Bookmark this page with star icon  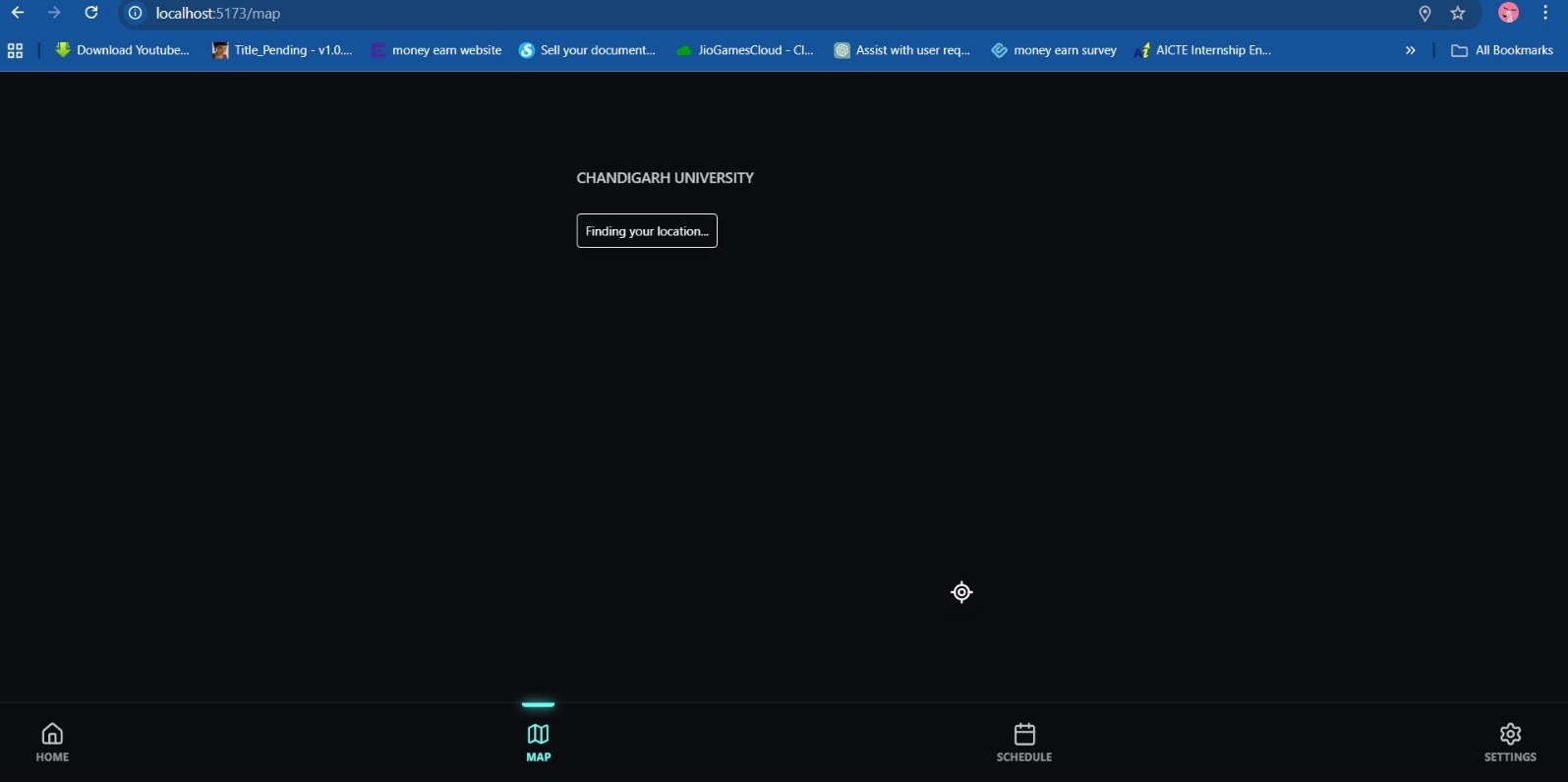click(x=1458, y=14)
